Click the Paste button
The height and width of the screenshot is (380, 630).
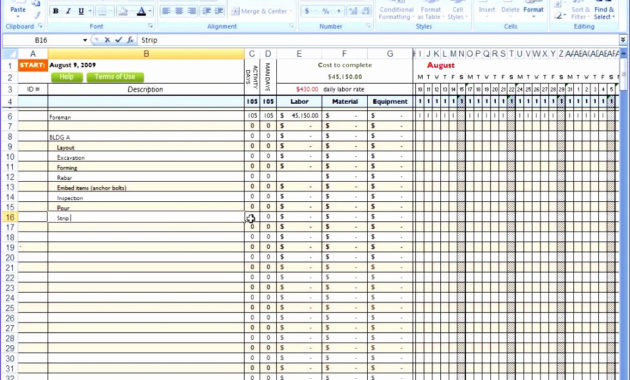pos(18,9)
